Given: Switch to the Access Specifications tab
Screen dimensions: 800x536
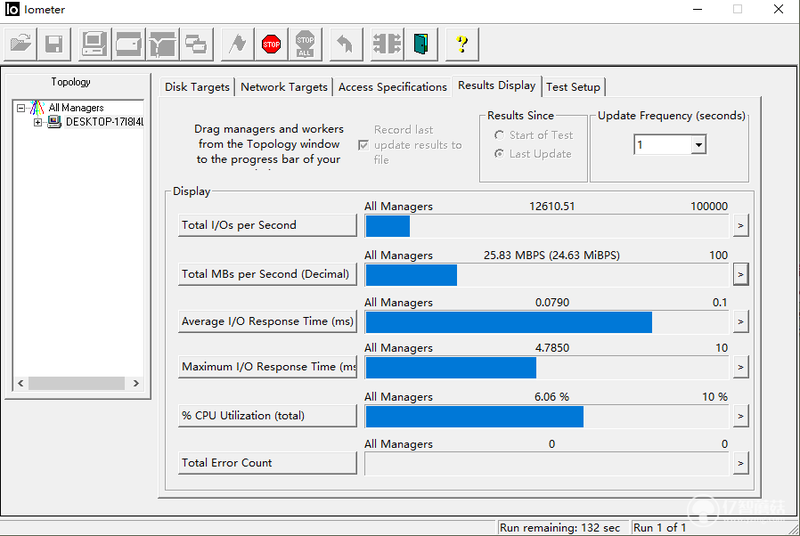Looking at the screenshot, I should pyautogui.click(x=392, y=87).
